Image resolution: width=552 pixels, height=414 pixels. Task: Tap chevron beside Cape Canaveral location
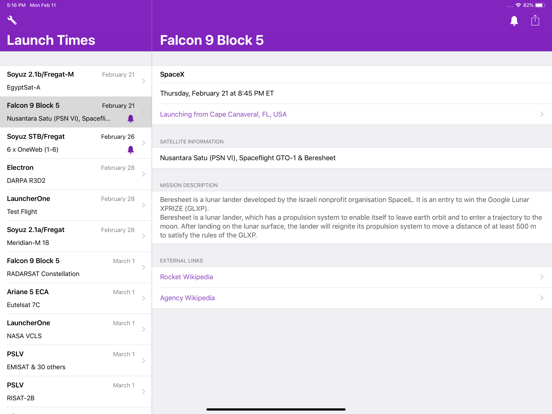coord(541,114)
